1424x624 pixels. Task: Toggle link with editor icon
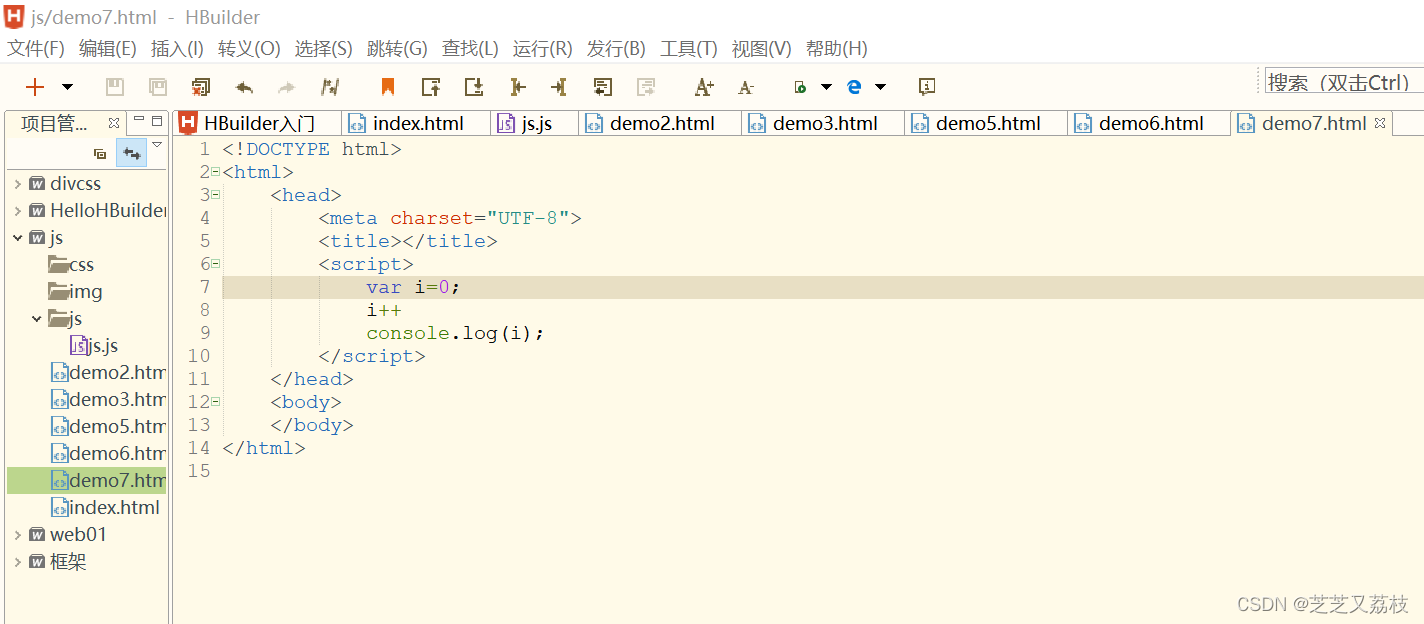click(x=131, y=153)
